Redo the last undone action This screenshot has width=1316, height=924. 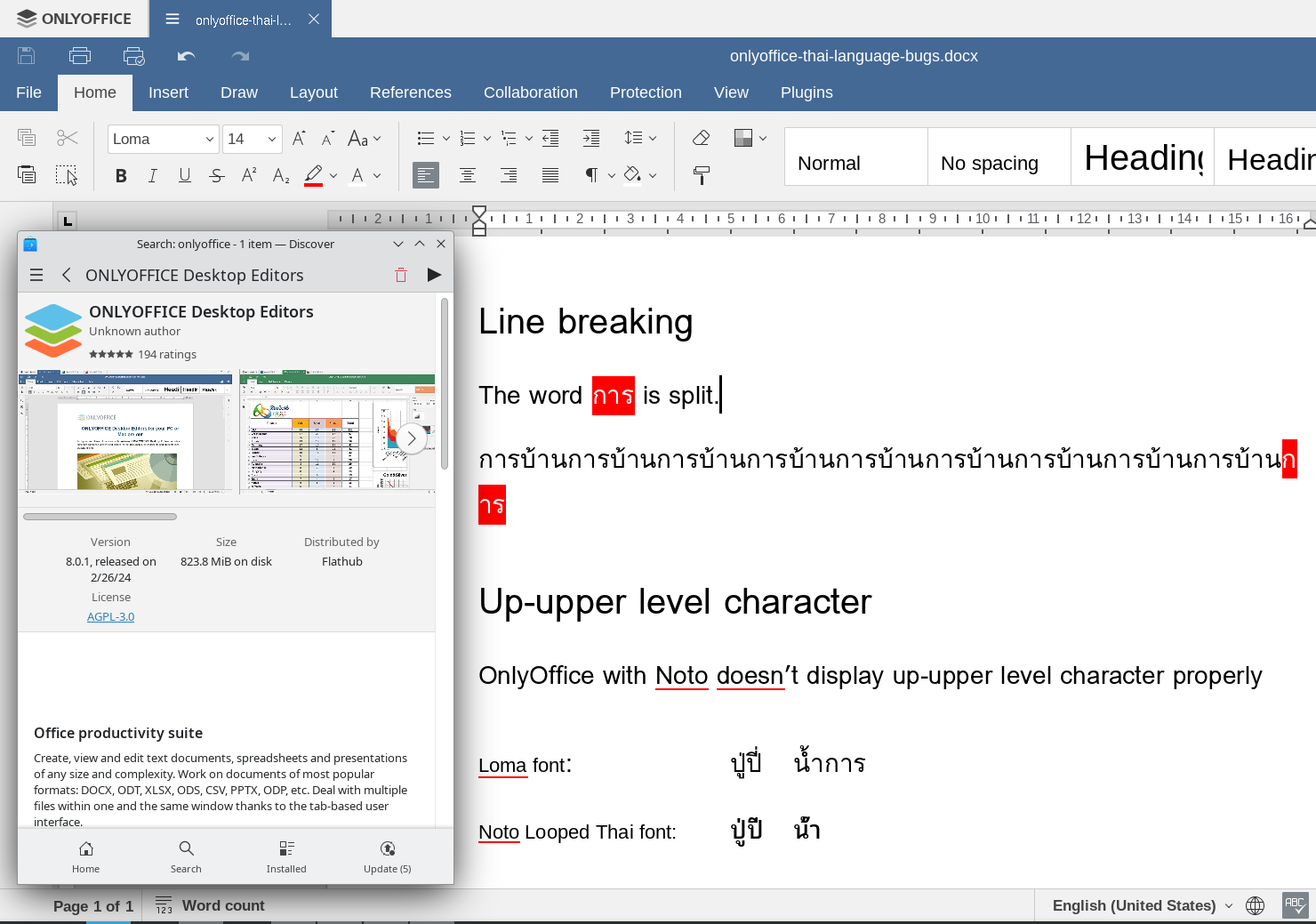pyautogui.click(x=240, y=56)
